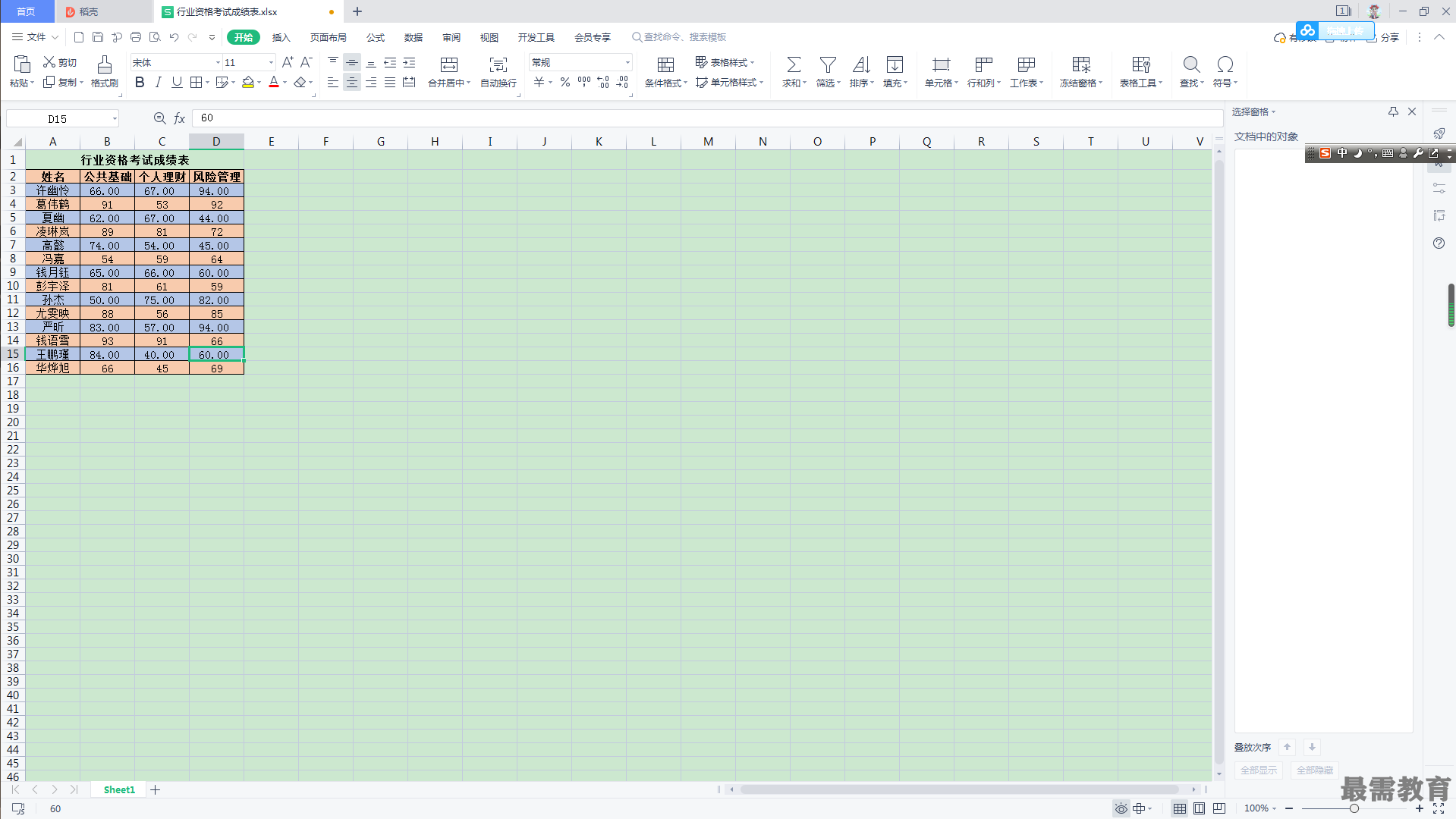Apply the red font color swatch
The width and height of the screenshot is (1456, 819).
coord(274,83)
